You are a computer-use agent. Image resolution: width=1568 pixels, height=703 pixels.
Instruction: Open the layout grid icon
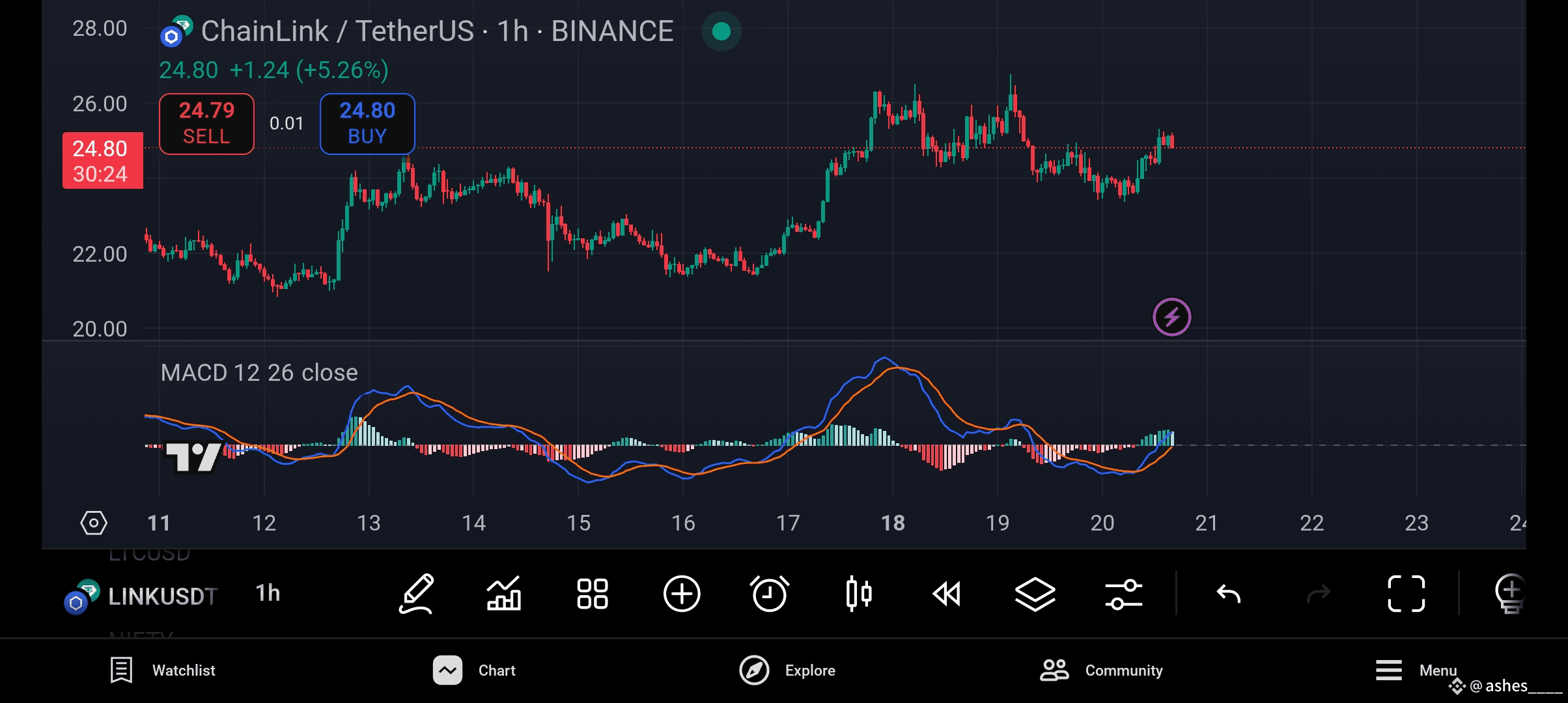(x=593, y=594)
